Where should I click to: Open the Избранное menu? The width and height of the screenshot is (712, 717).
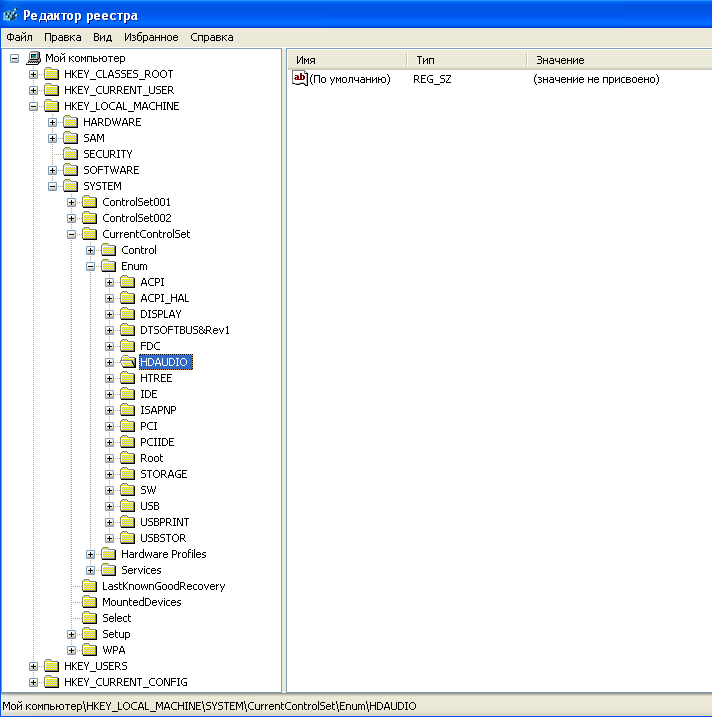[151, 37]
